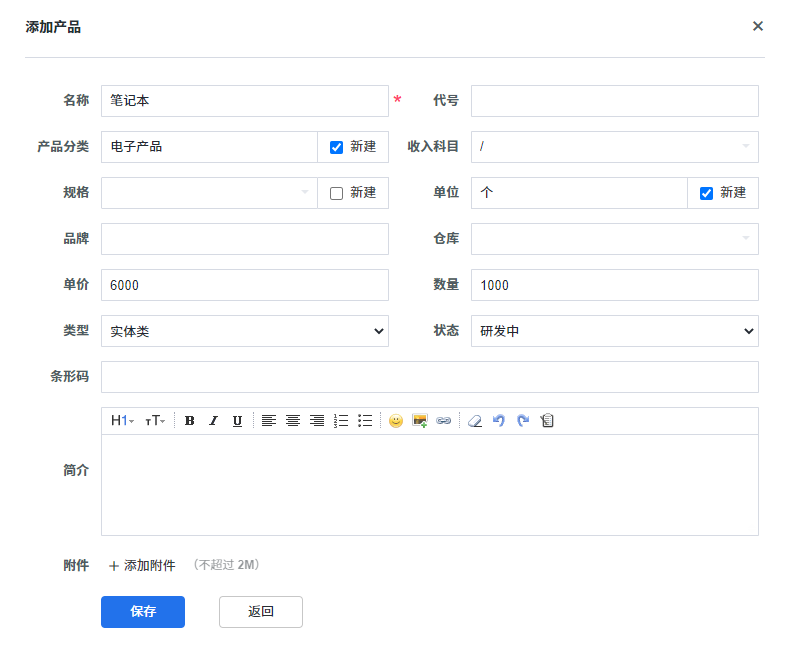Screen dimensions: 789x652
Task: Click the 保存 button
Action: coord(143,612)
